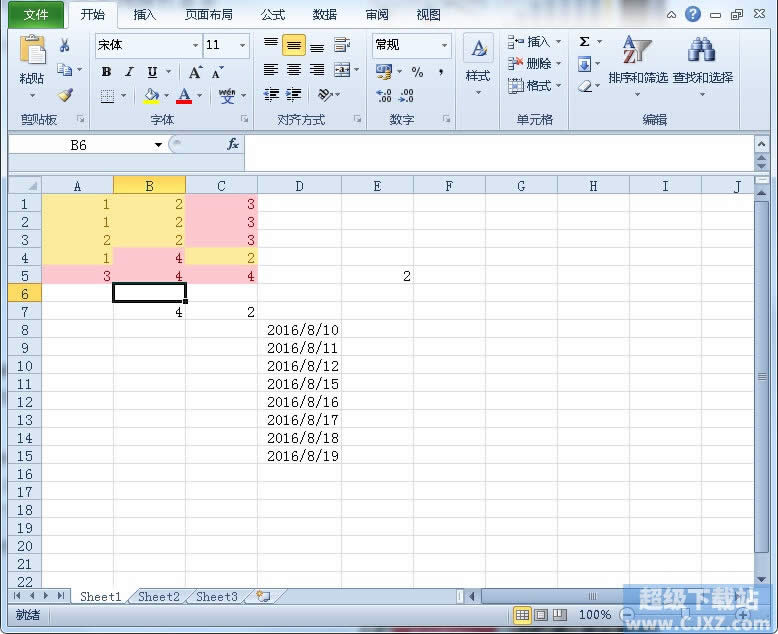Click the text orientation icon

[325, 94]
